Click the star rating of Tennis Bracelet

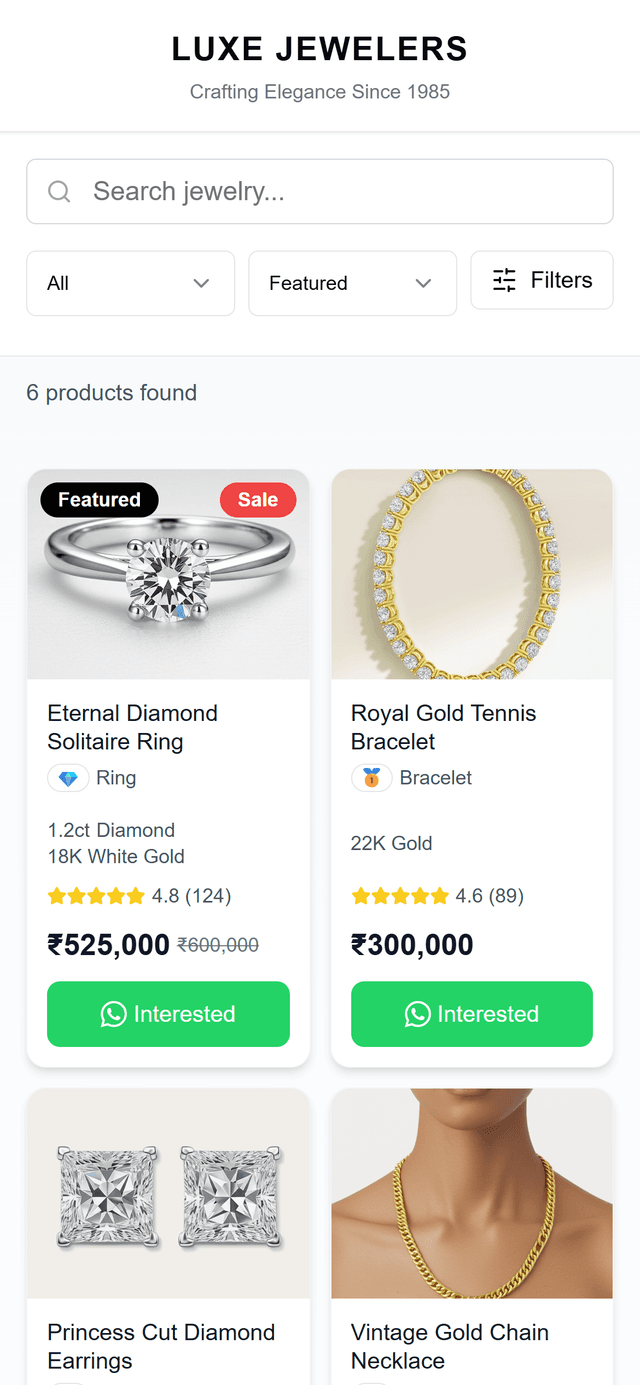pyautogui.click(x=400, y=896)
